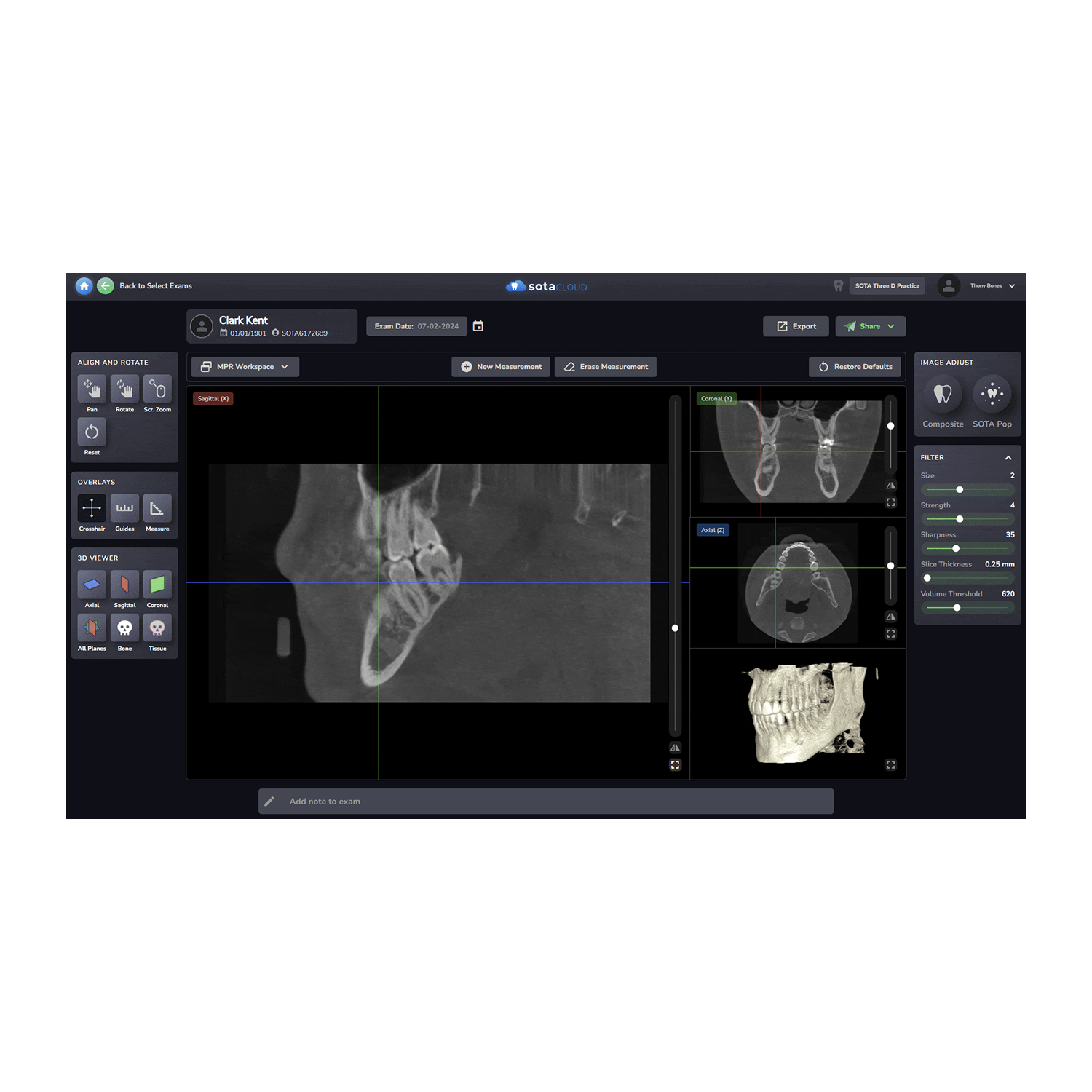Expand the 3D volume view to fullscreen
Screen dimensions: 1092x1092
890,765
